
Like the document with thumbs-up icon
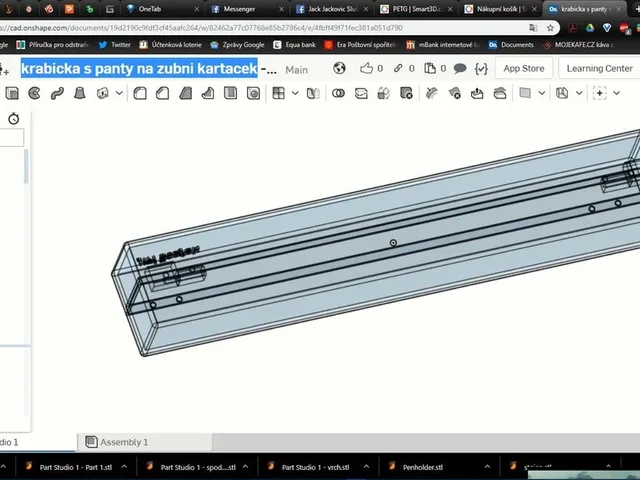pos(366,68)
